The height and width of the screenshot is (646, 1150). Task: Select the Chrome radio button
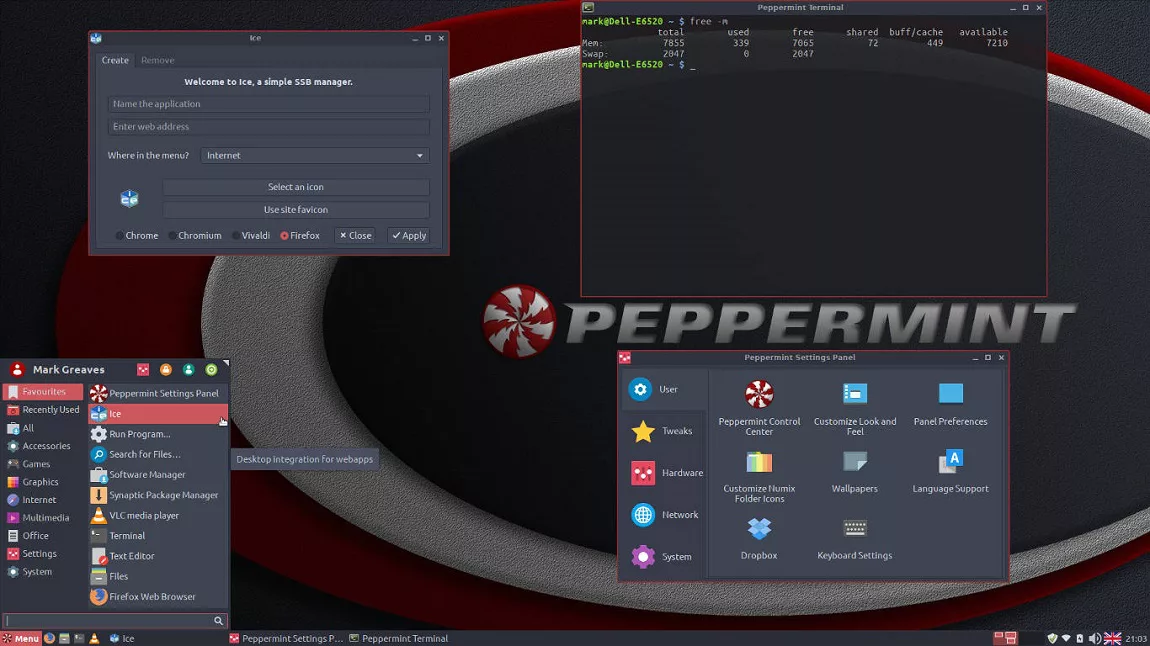[136, 235]
